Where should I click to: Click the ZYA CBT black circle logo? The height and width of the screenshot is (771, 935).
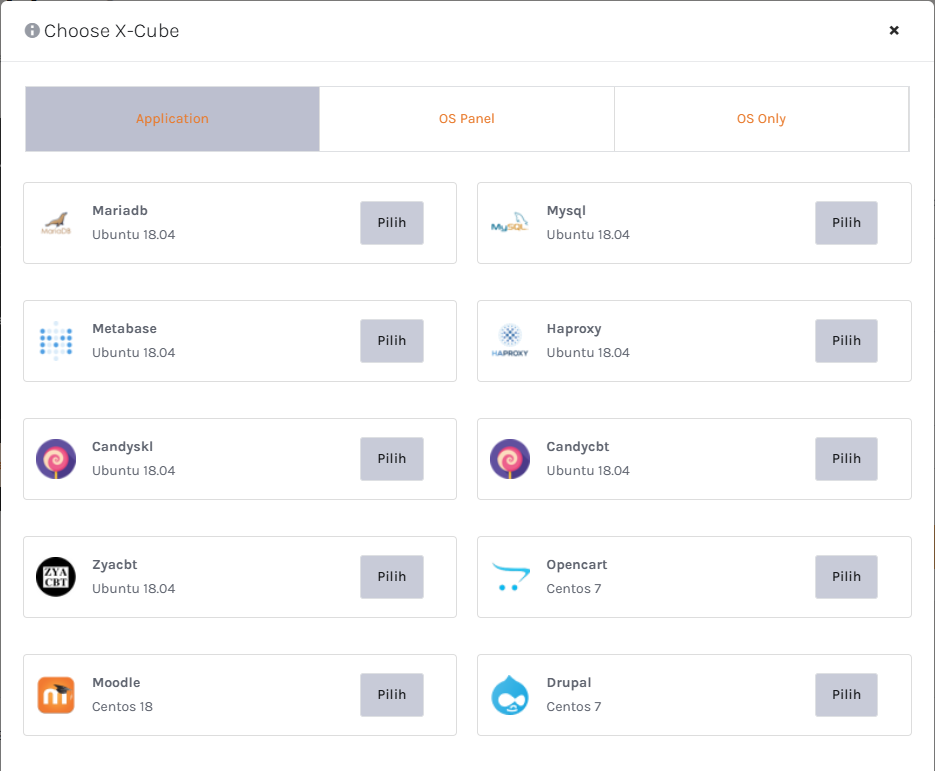click(x=56, y=577)
